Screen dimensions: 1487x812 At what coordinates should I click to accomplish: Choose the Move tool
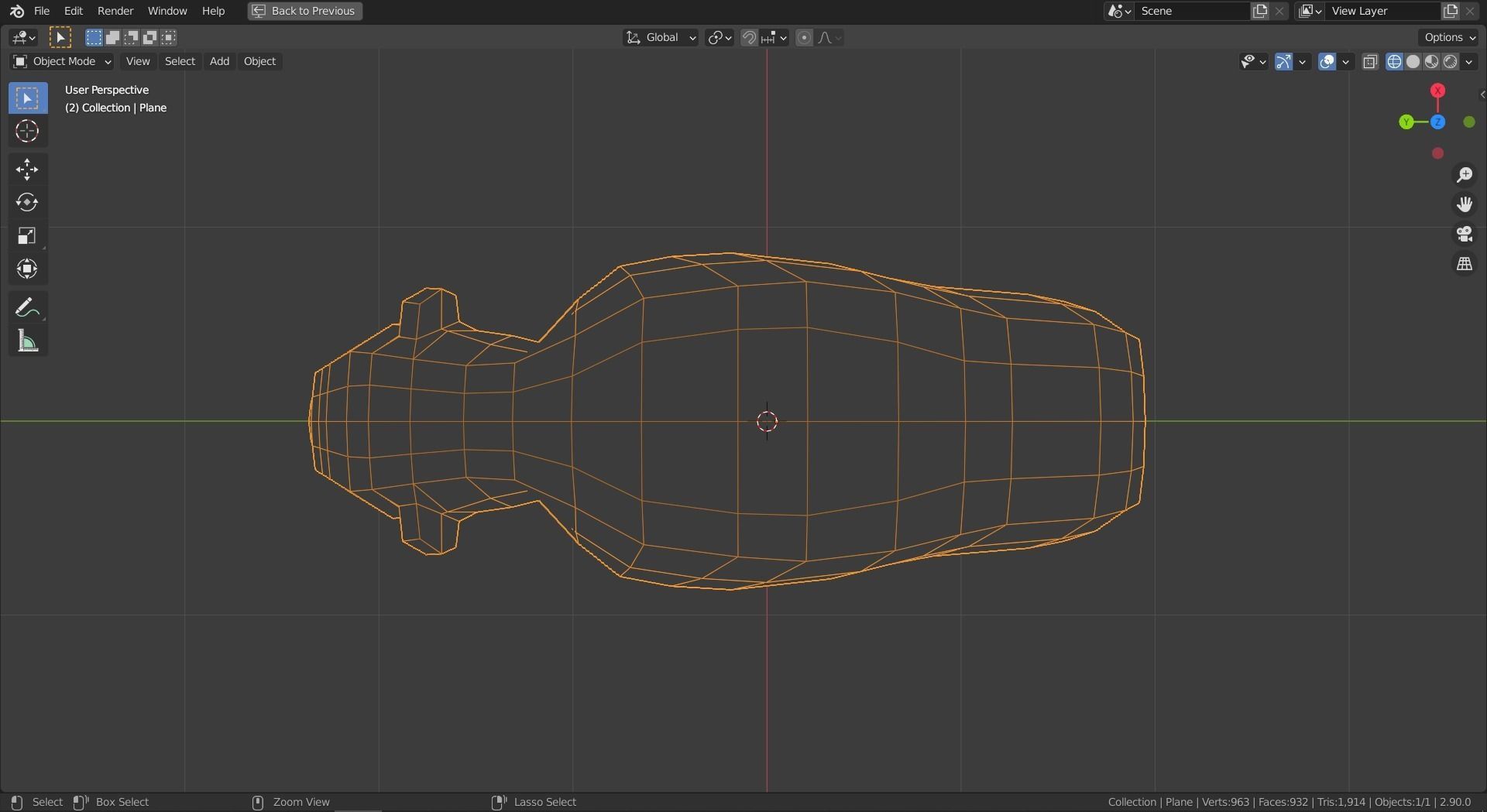(28, 170)
